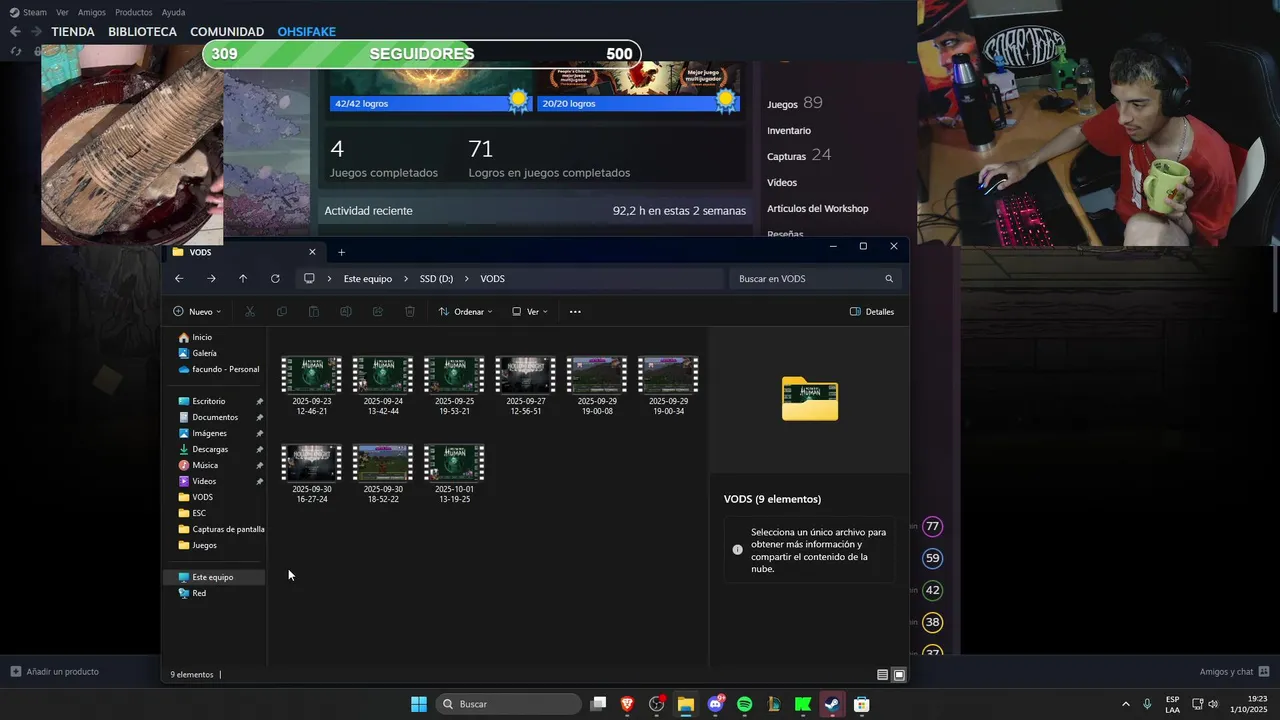Open the Amigos menu in Steam
The height and width of the screenshot is (720, 1280).
[92, 12]
